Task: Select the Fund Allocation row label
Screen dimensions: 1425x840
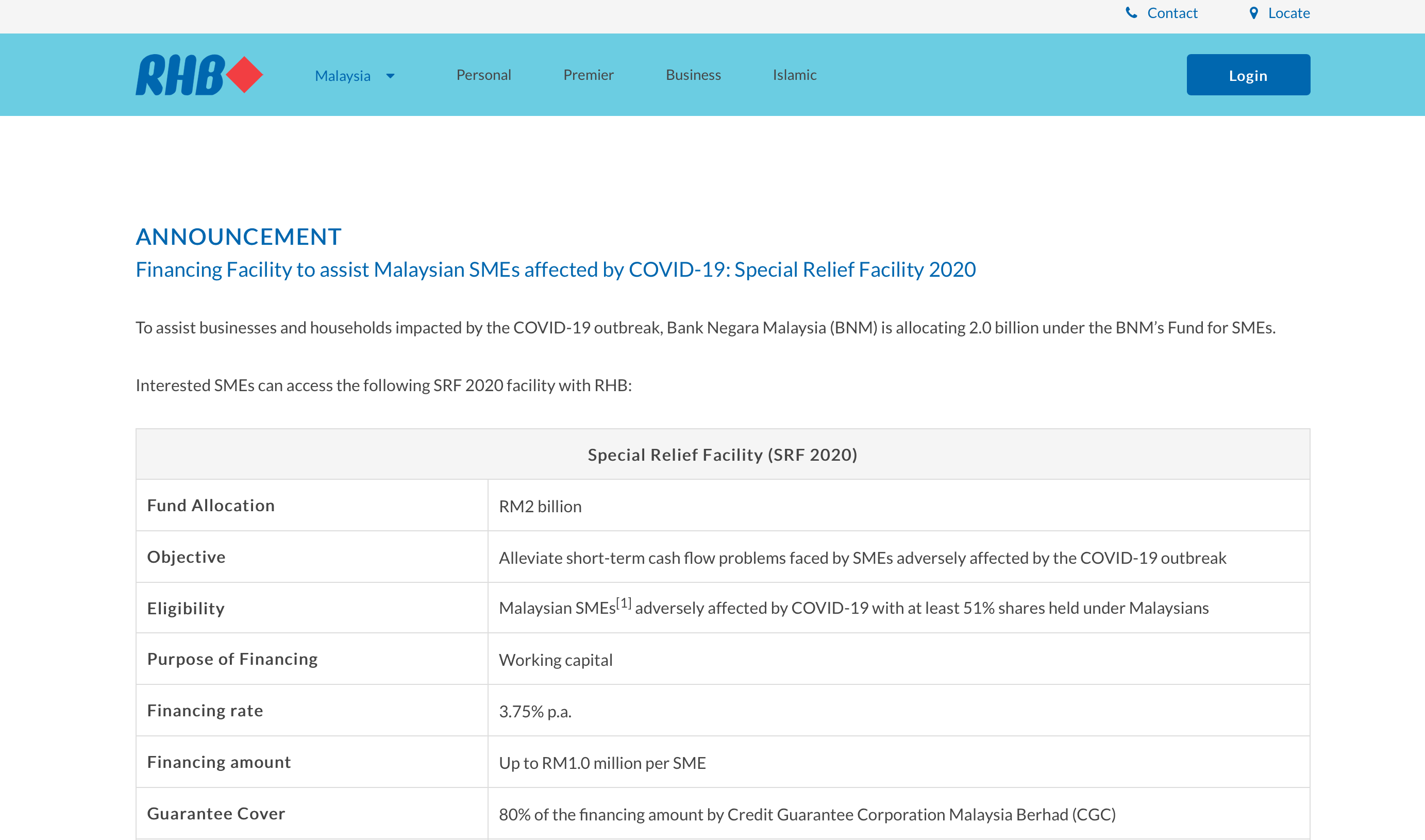Action: [x=211, y=506]
